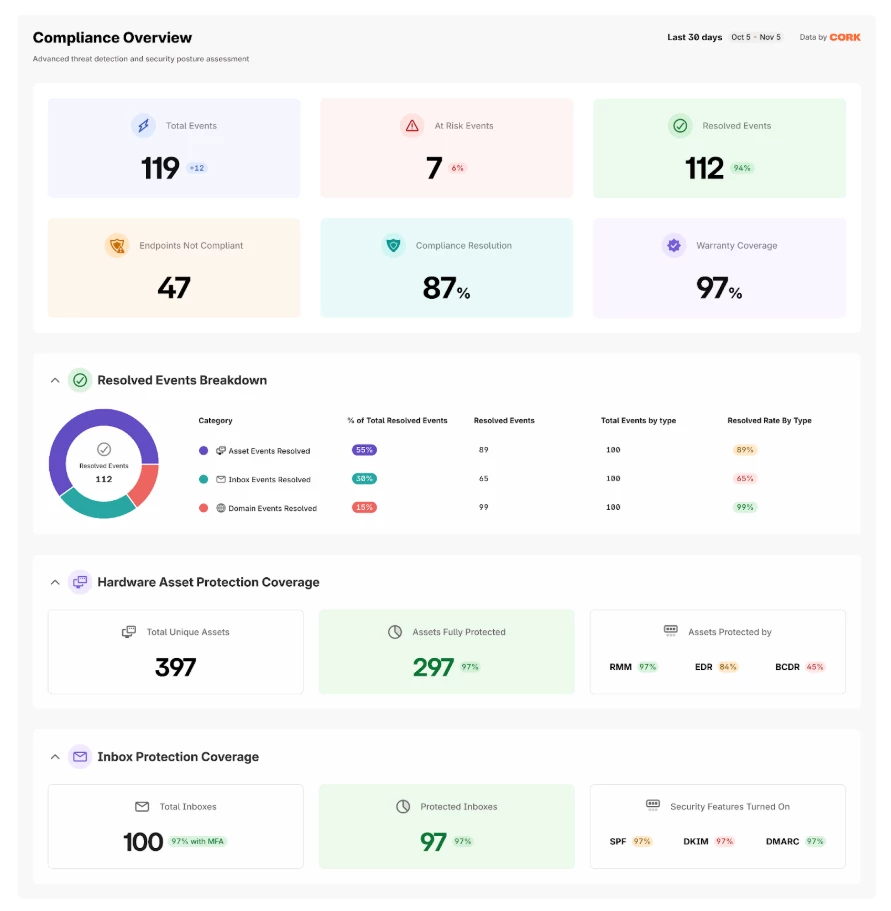The image size is (891, 911).
Task: Click Hardware Asset Protection Coverage section icon
Action: click(80, 582)
